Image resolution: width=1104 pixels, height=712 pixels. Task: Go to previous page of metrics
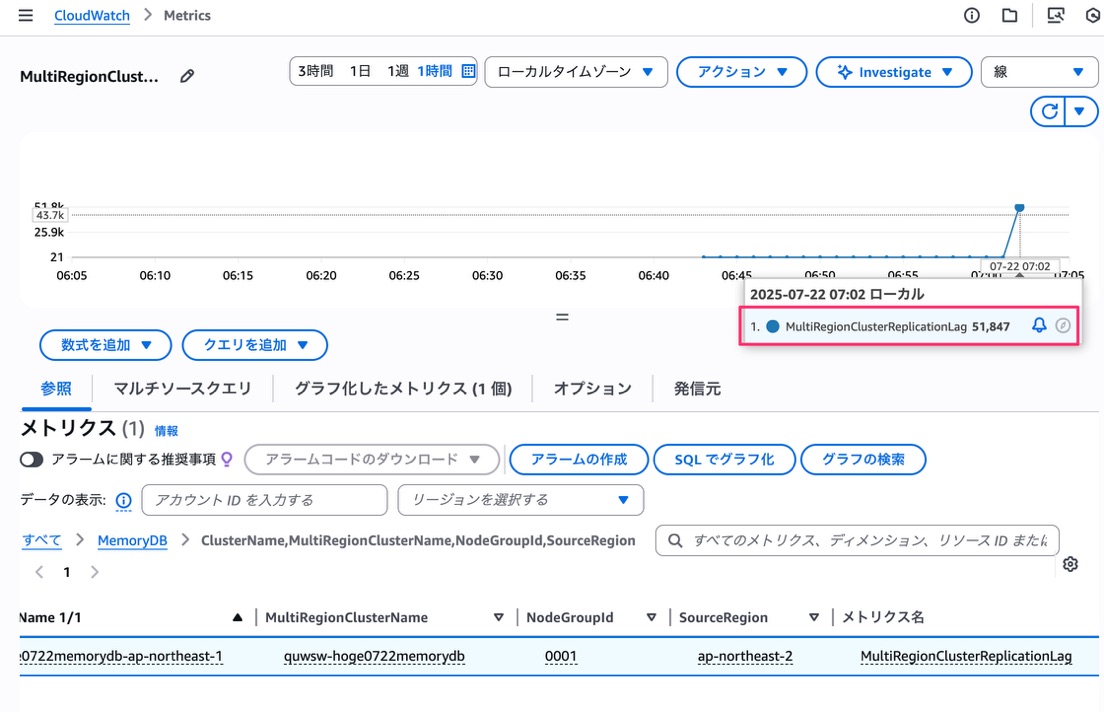point(39,572)
